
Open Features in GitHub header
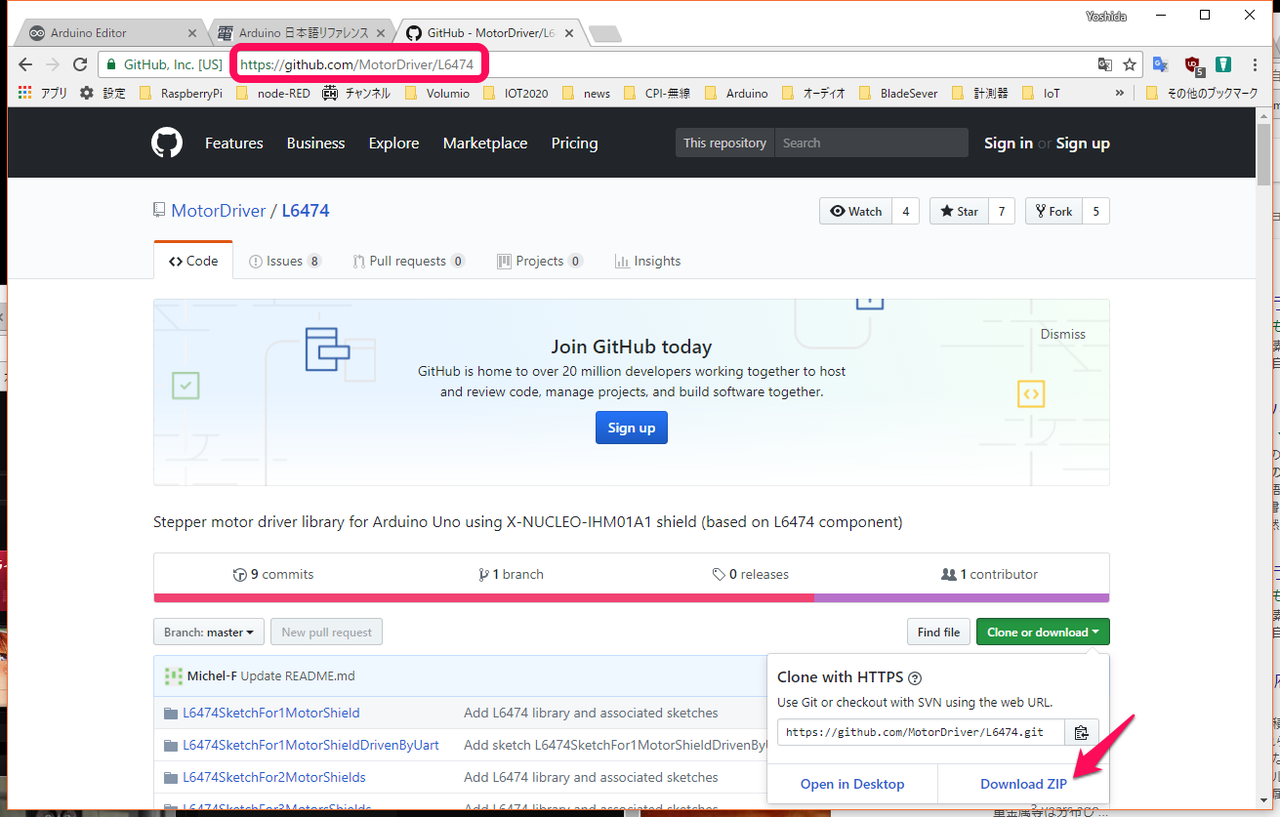click(x=234, y=143)
